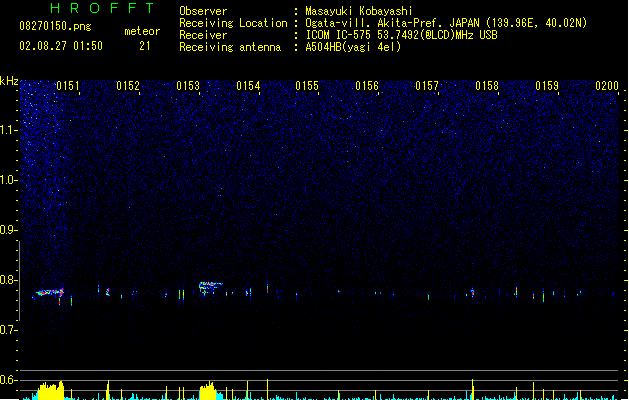Select the Ogata-vill. Akita-Pref. JAPAN location text
This screenshot has height=400, width=629.
point(446,23)
